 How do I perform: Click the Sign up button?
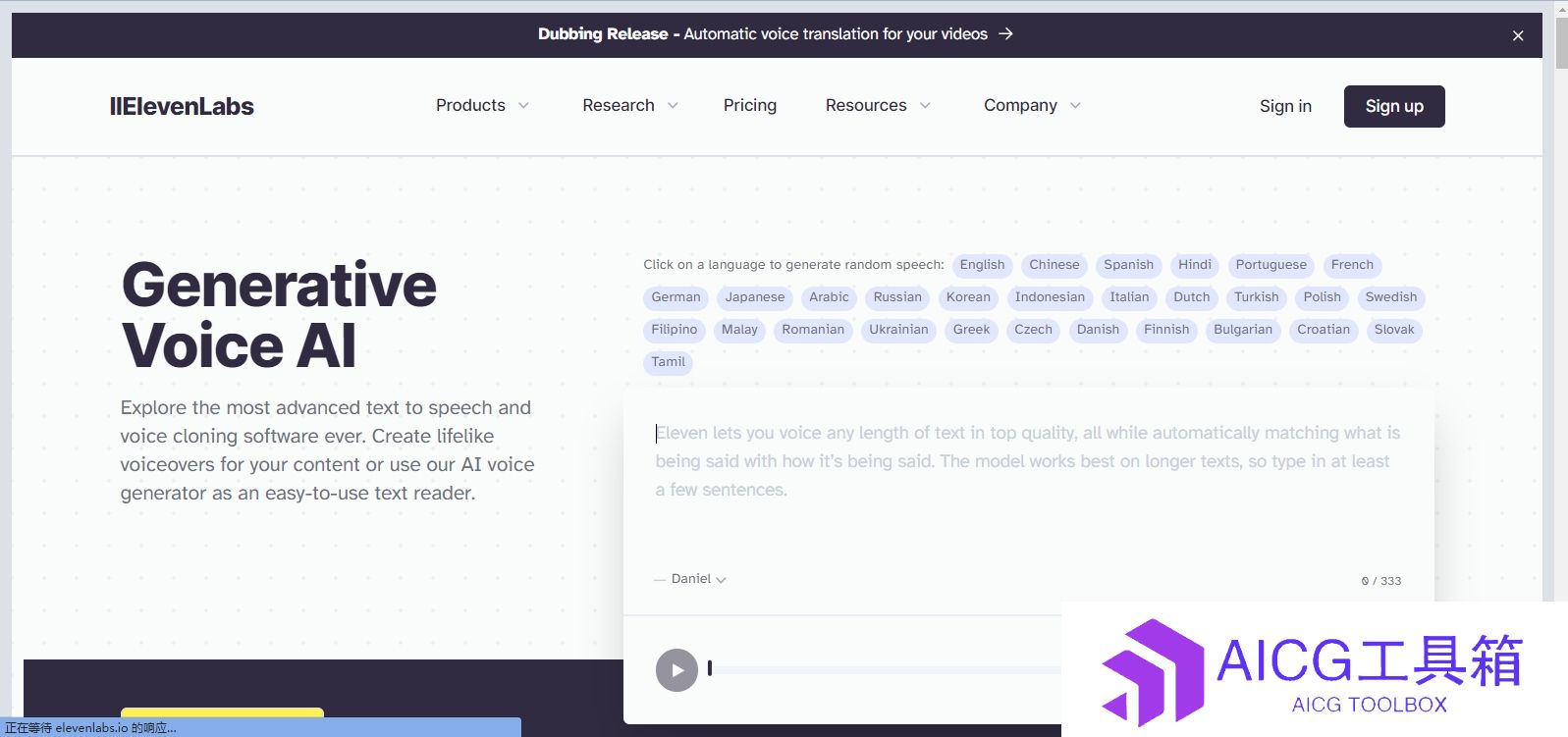(1394, 106)
